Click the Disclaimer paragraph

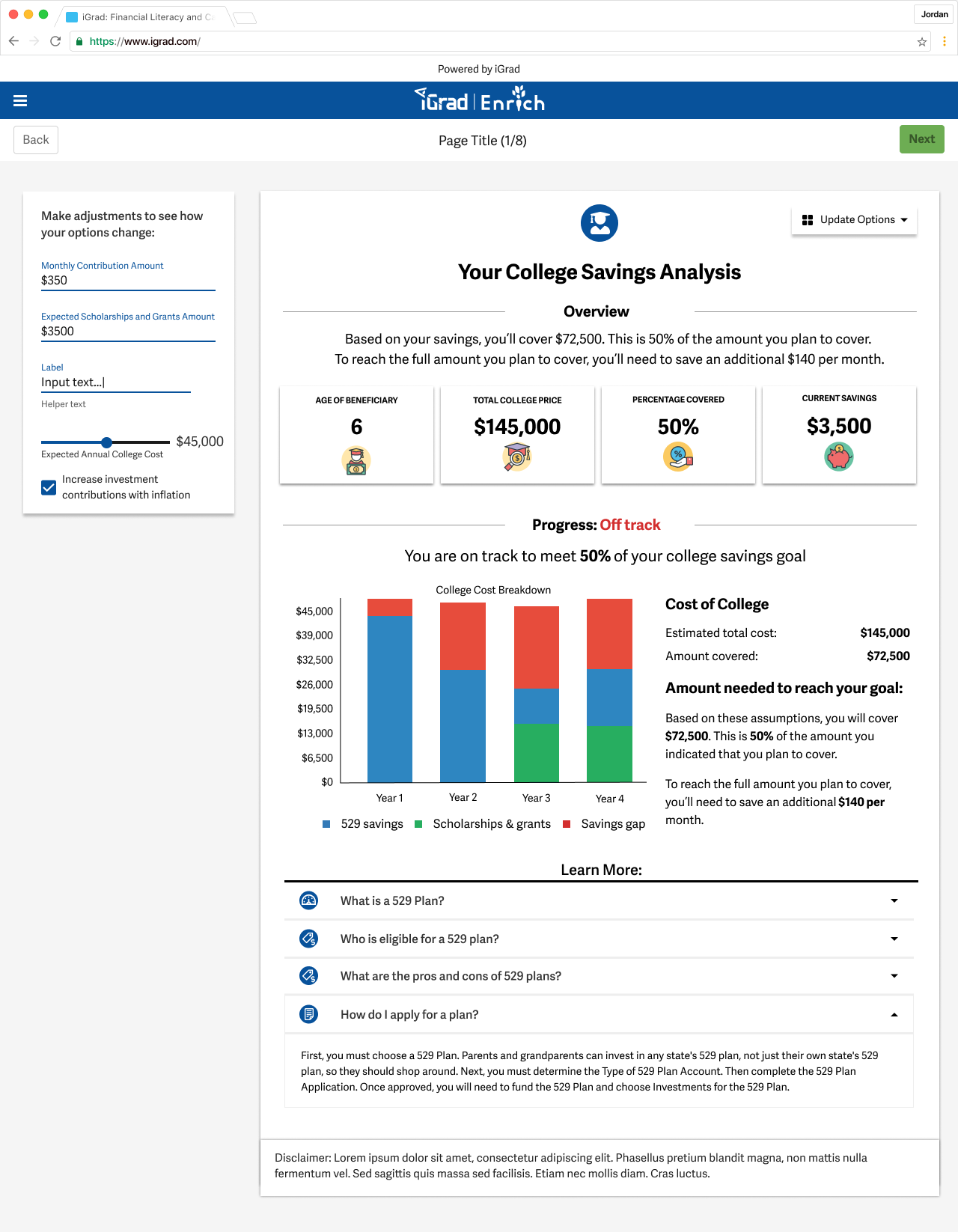(x=571, y=1165)
